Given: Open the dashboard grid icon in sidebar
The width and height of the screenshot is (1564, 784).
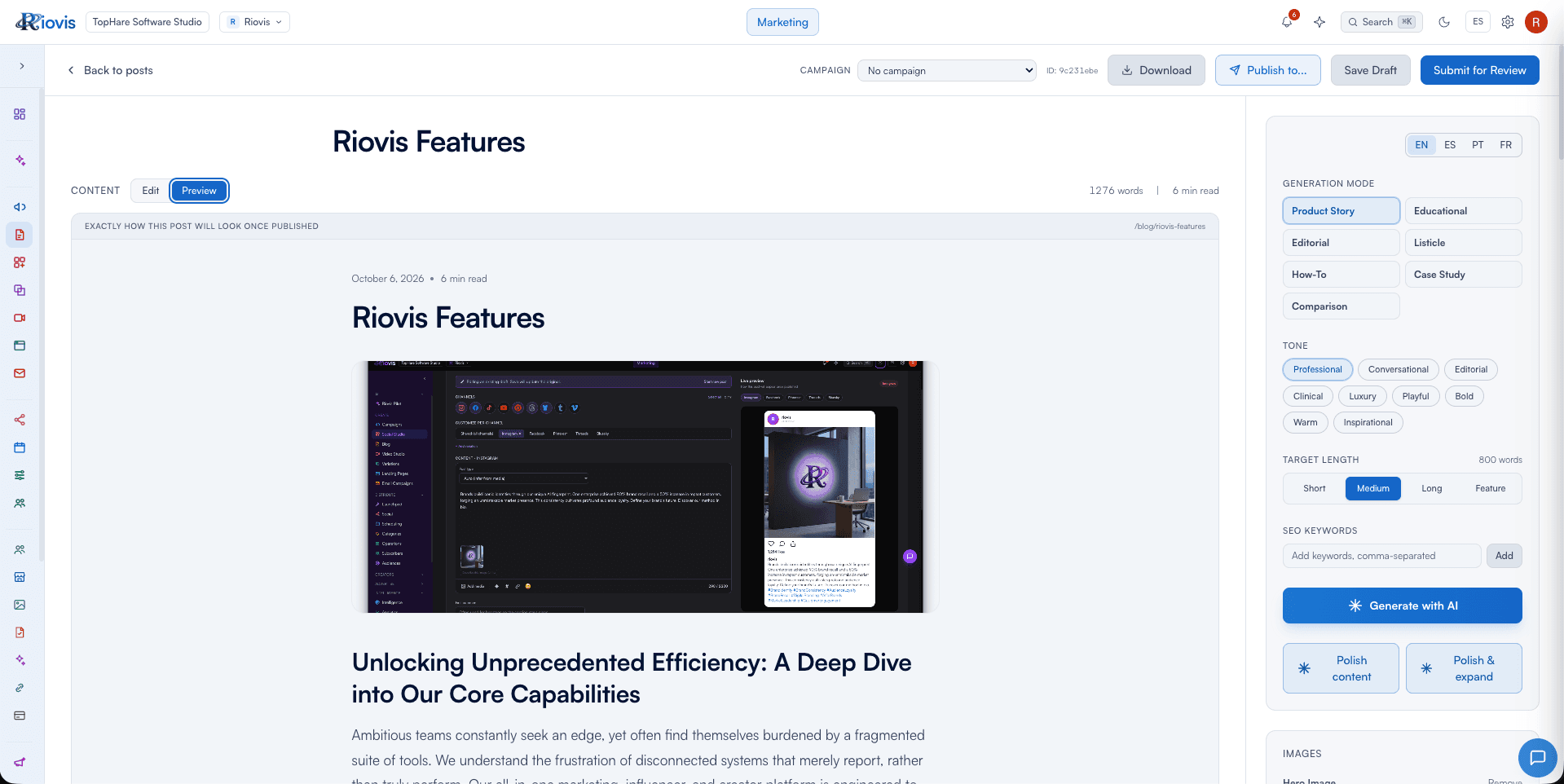Looking at the screenshot, I should pyautogui.click(x=20, y=114).
